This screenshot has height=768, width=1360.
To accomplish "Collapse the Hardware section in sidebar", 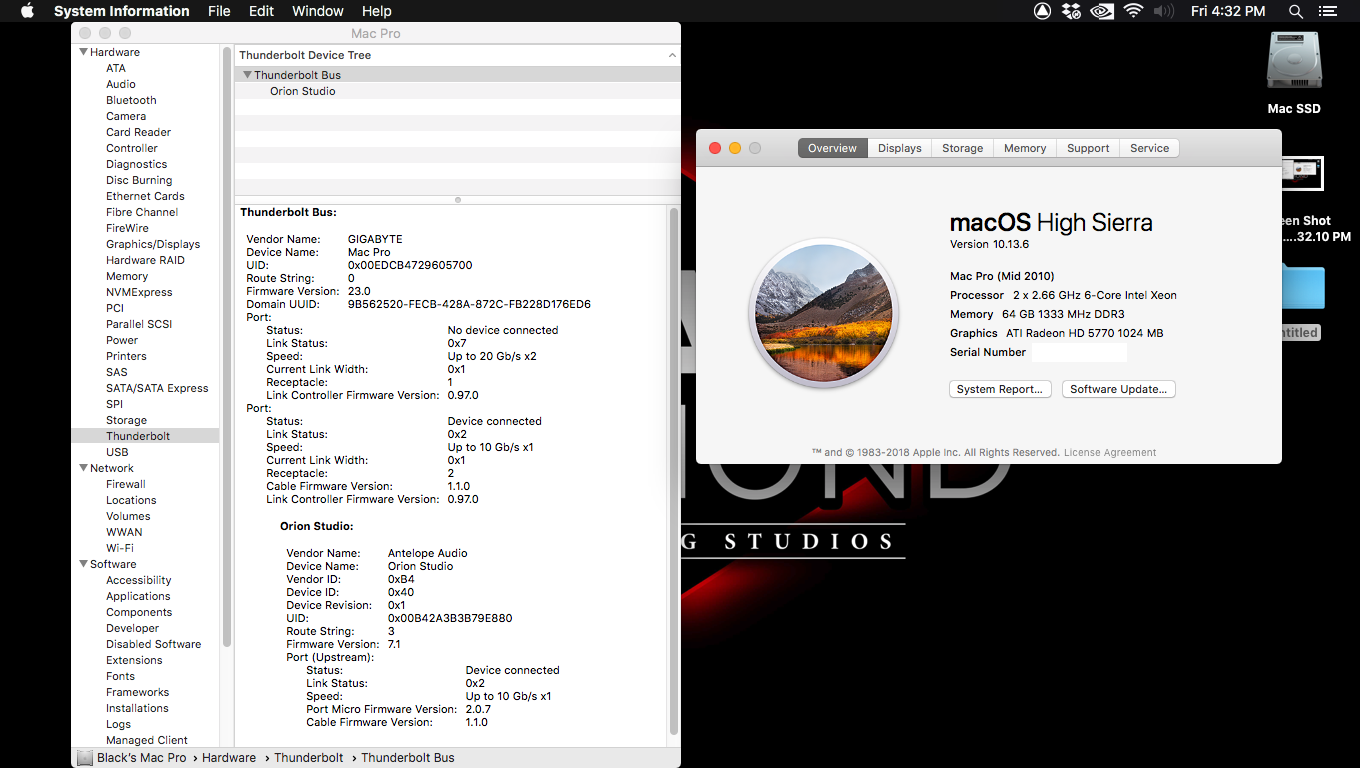I will coord(84,52).
